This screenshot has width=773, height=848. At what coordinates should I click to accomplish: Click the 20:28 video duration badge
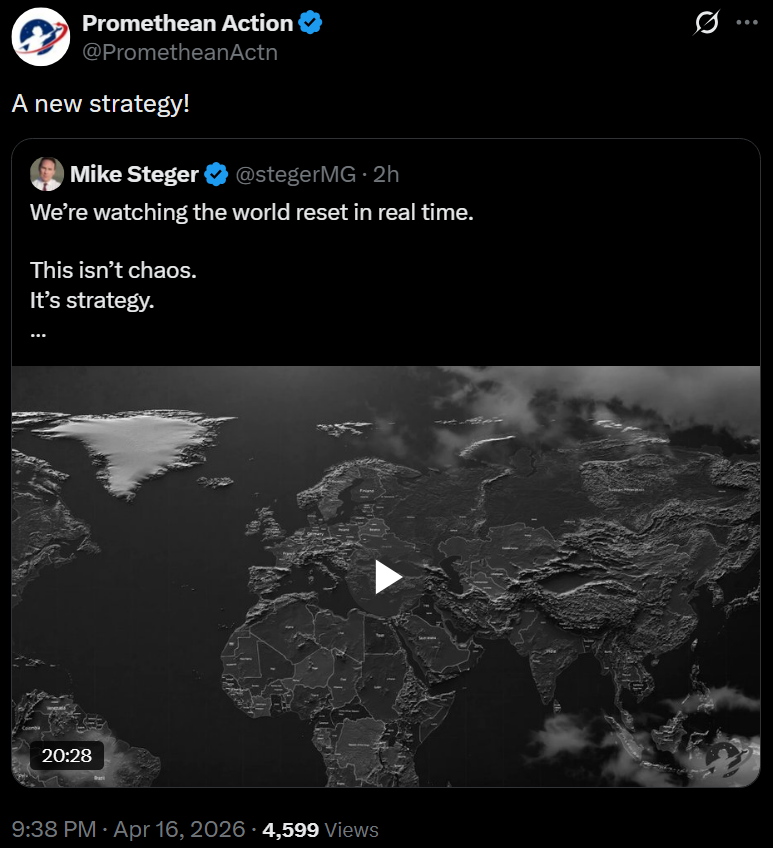(x=67, y=755)
